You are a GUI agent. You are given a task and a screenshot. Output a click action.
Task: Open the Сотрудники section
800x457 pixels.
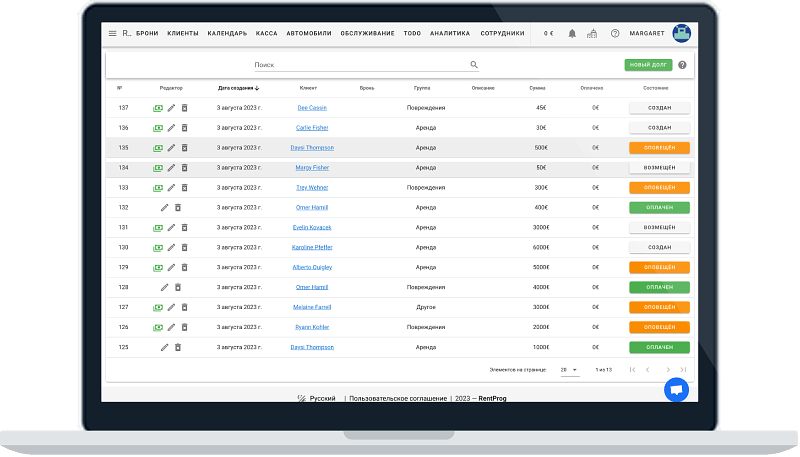point(502,33)
